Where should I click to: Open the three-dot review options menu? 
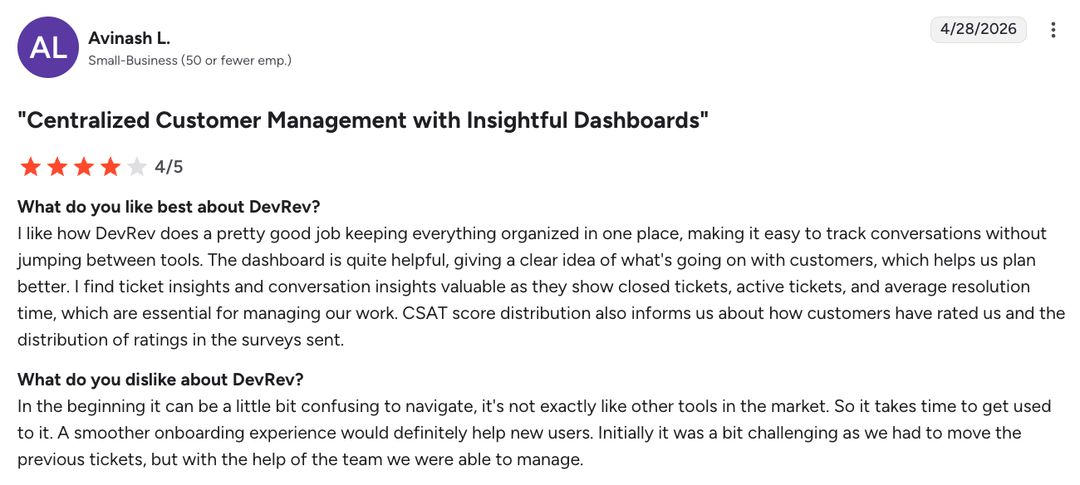[x=1052, y=30]
